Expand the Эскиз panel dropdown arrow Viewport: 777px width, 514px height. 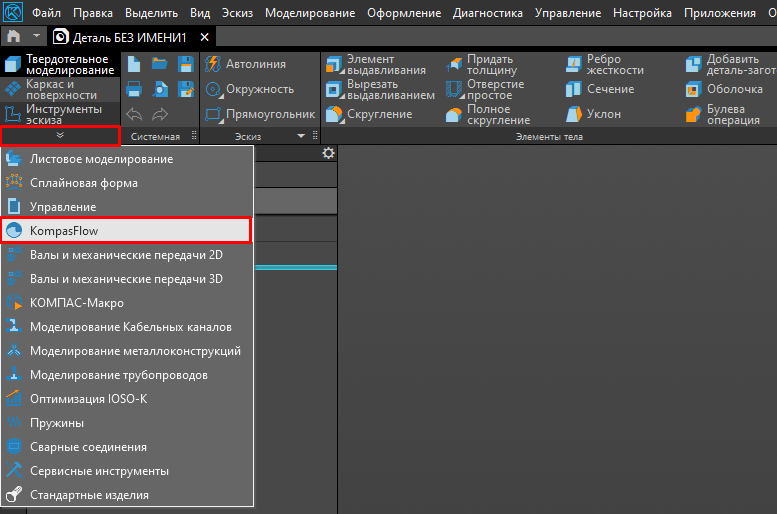[301, 136]
